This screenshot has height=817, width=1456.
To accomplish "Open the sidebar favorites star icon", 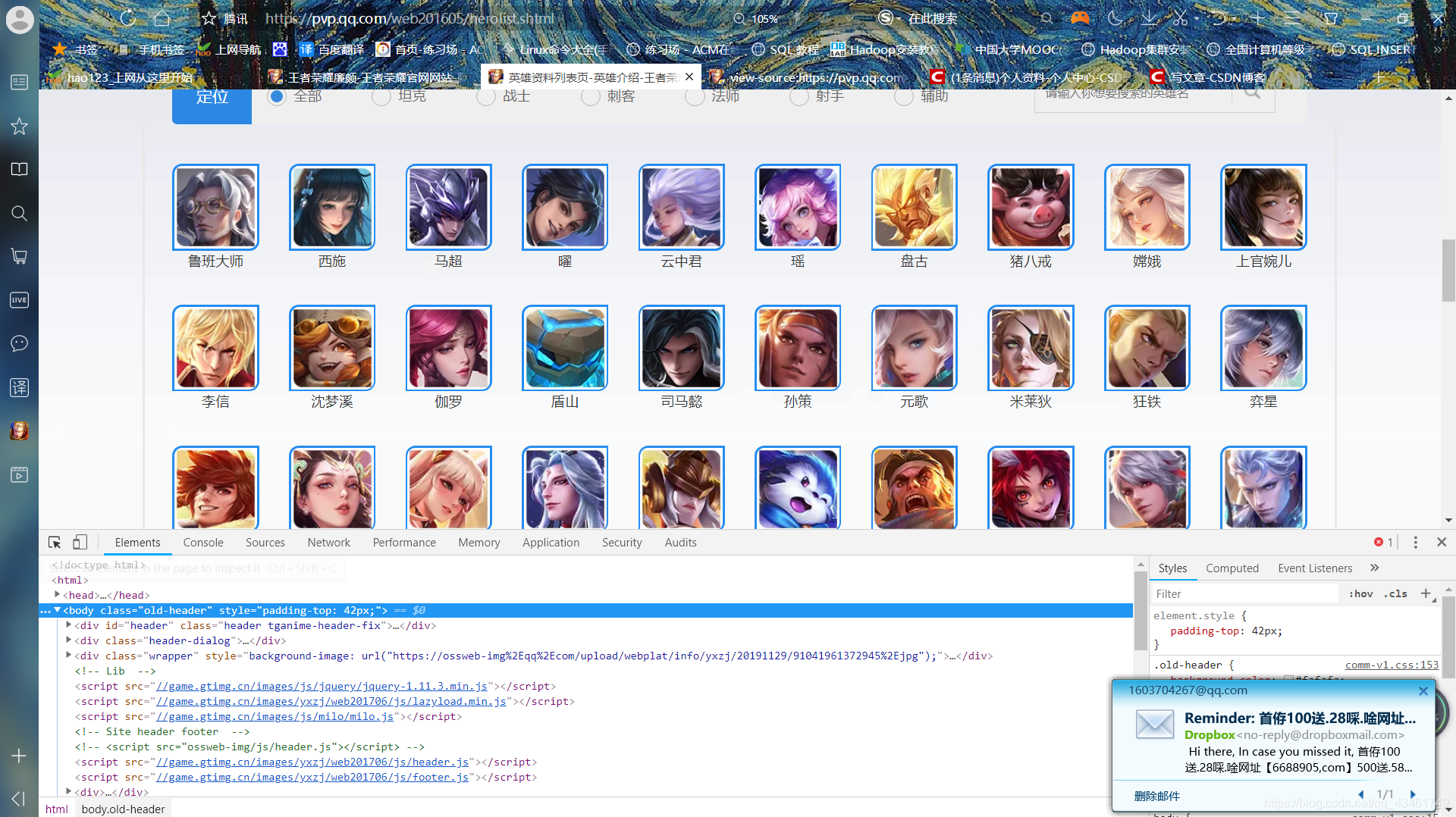I will pyautogui.click(x=19, y=126).
